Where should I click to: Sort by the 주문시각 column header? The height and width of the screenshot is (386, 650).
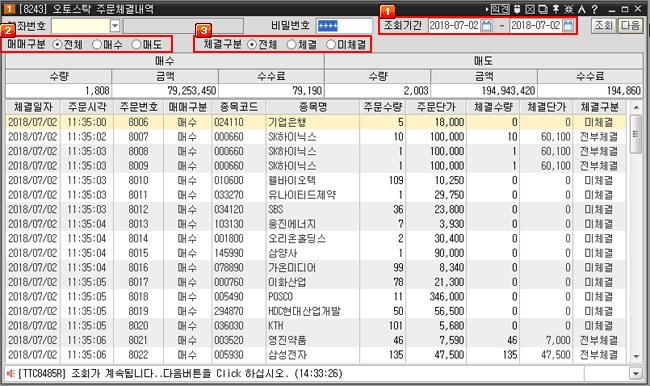click(87, 107)
